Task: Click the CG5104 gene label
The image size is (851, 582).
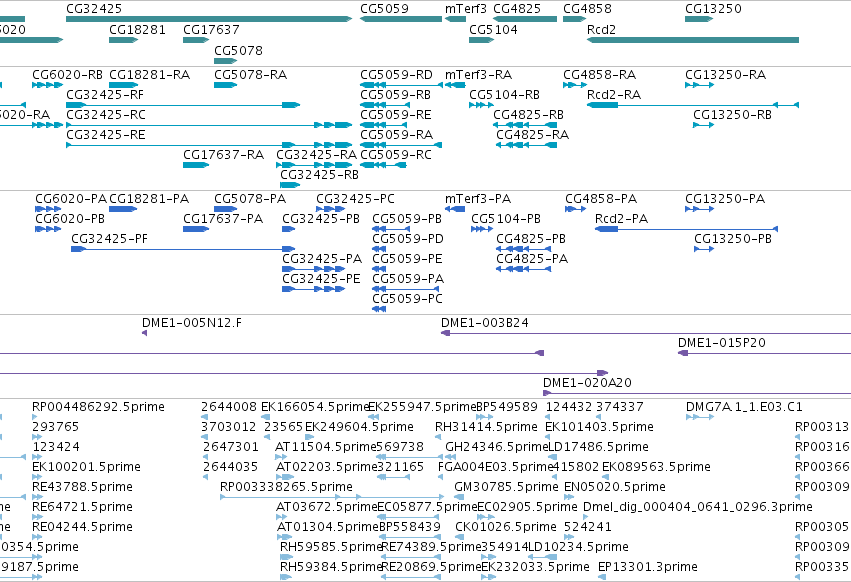Action: 493,29
